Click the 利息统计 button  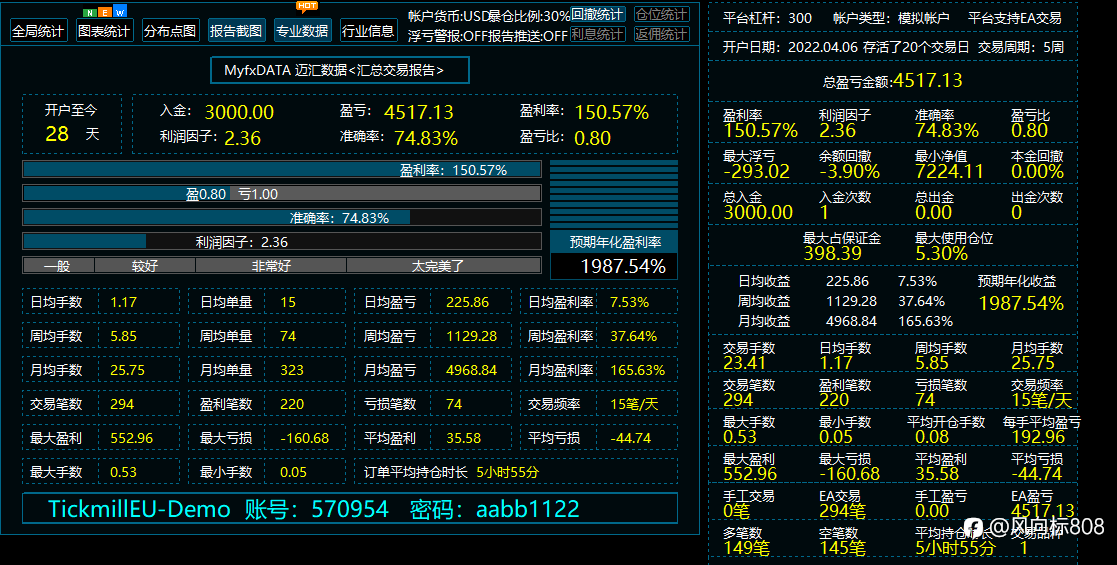coord(597,33)
